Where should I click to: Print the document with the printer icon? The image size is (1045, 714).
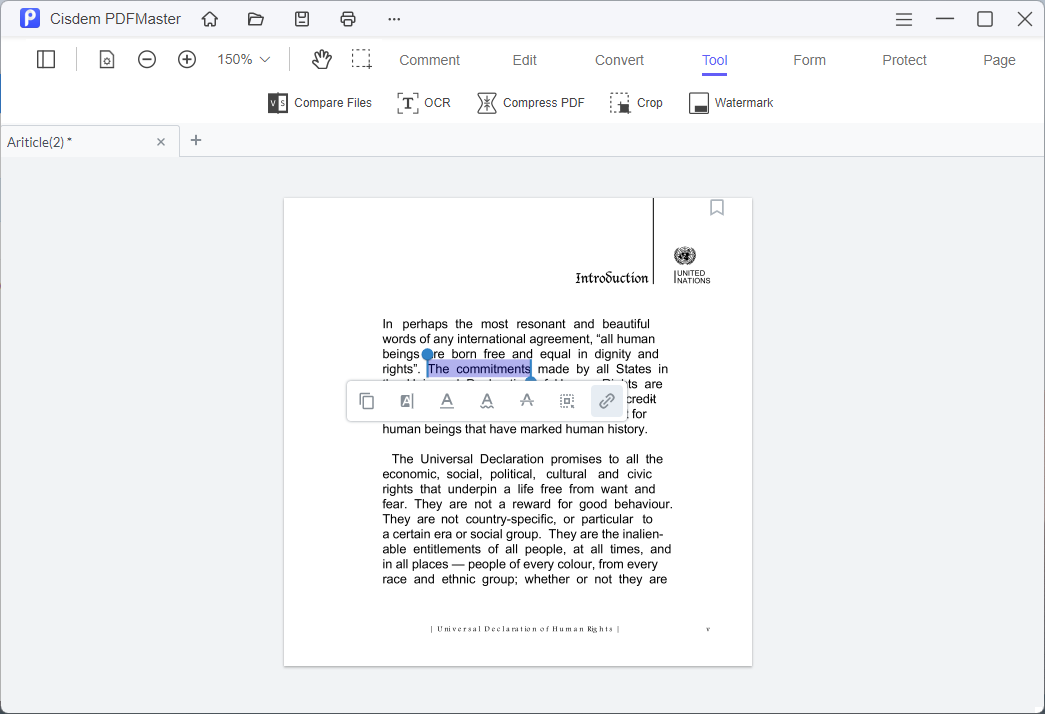(x=348, y=19)
